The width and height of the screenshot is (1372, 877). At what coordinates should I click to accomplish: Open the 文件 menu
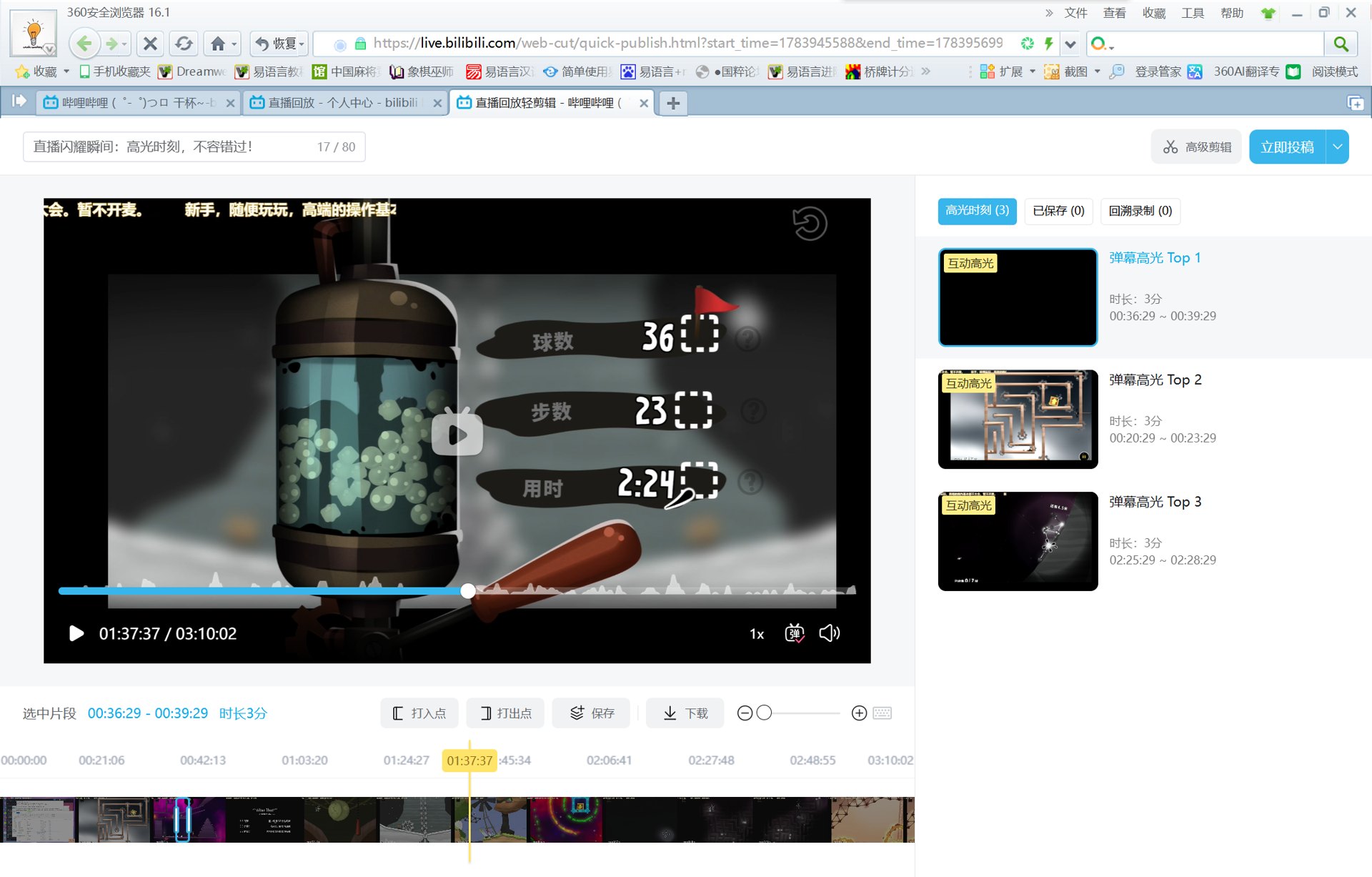point(1075,13)
